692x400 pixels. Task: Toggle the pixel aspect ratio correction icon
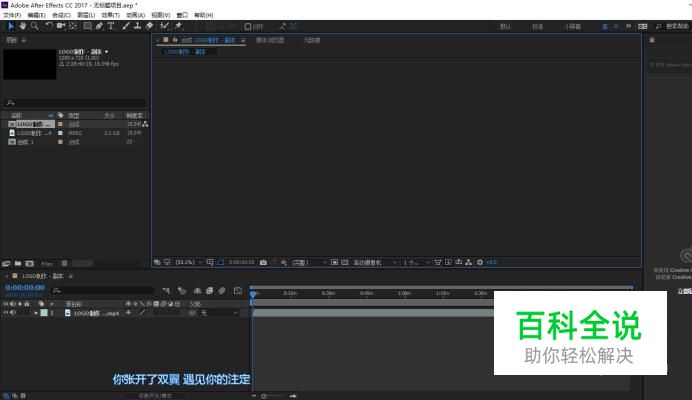pos(437,262)
